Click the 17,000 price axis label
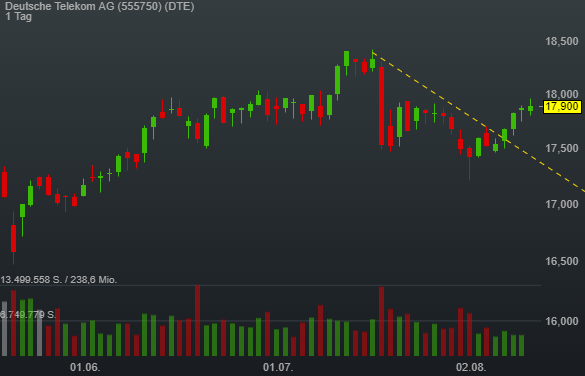Image resolution: width=585 pixels, height=376 pixels. [562, 204]
